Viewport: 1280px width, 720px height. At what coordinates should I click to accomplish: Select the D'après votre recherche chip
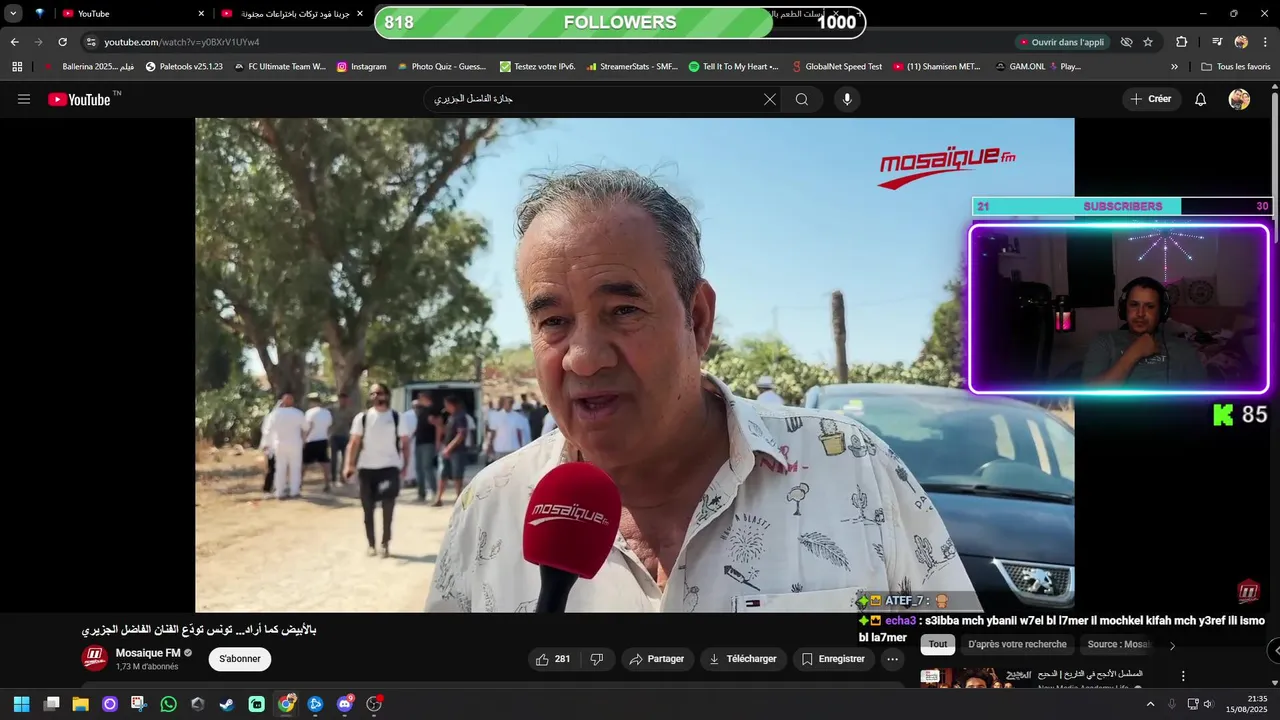(1017, 644)
